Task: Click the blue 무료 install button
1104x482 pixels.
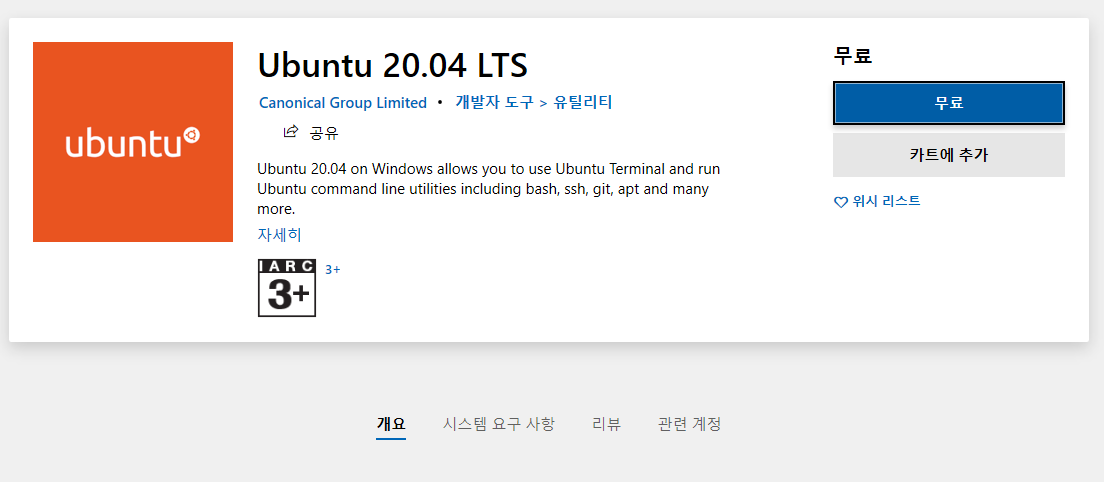Action: click(948, 103)
